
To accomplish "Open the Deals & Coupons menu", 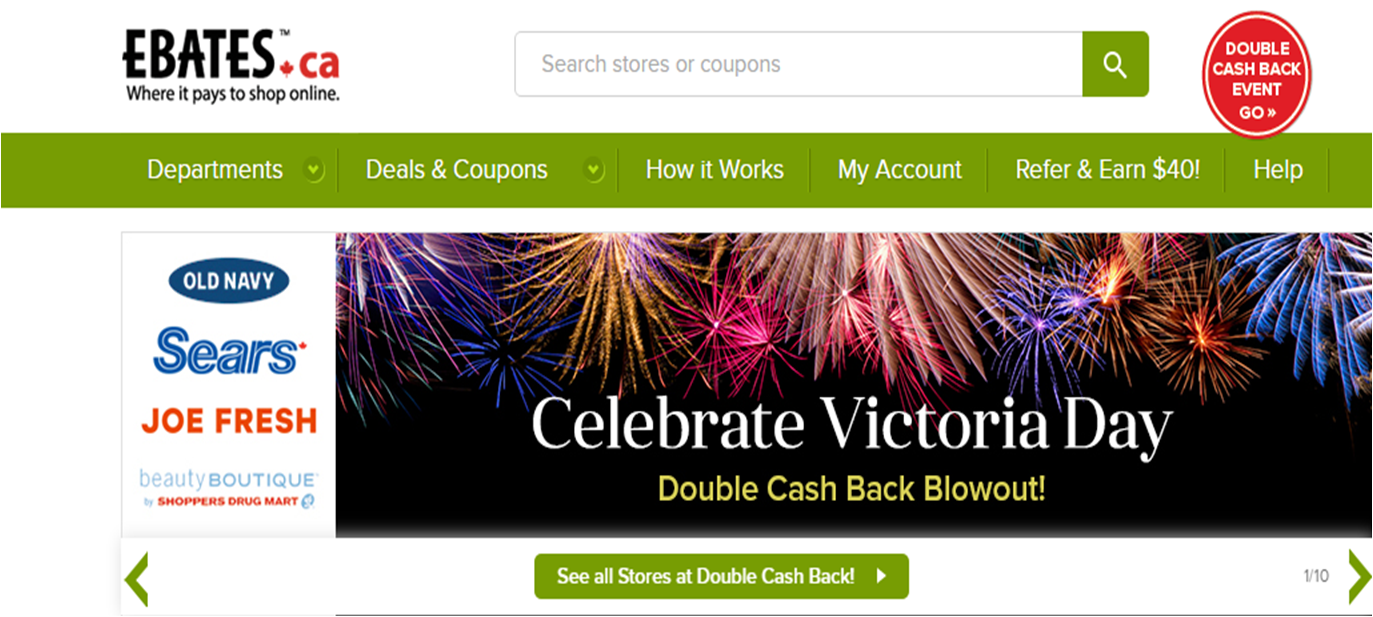I will click(x=456, y=170).
